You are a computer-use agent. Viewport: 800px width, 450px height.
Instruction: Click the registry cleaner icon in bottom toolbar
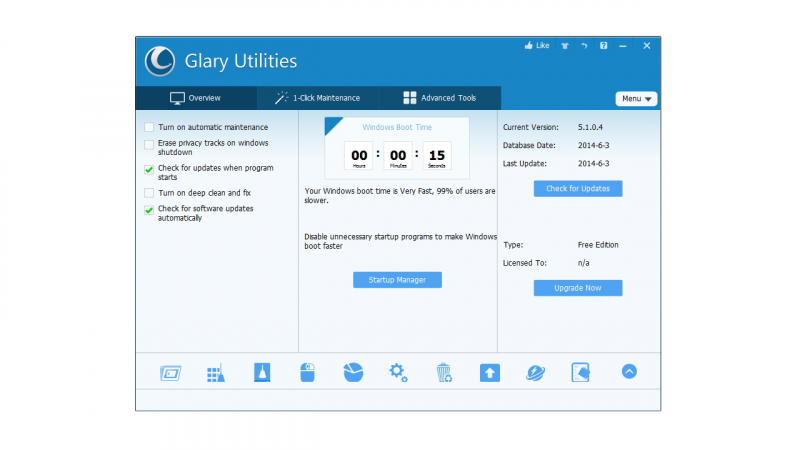[216, 373]
